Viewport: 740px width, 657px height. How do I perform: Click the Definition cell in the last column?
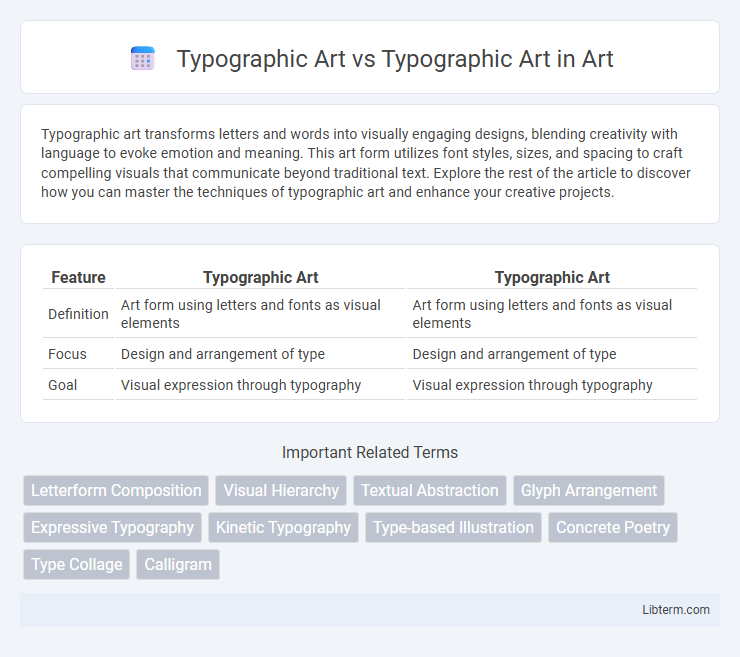click(x=552, y=314)
